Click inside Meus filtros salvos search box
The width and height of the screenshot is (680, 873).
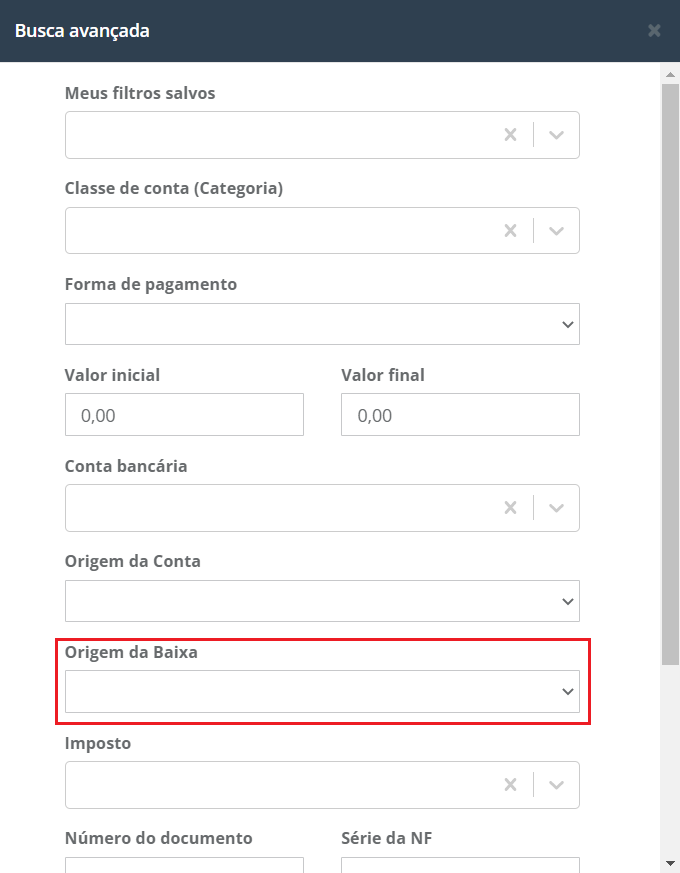coord(280,135)
